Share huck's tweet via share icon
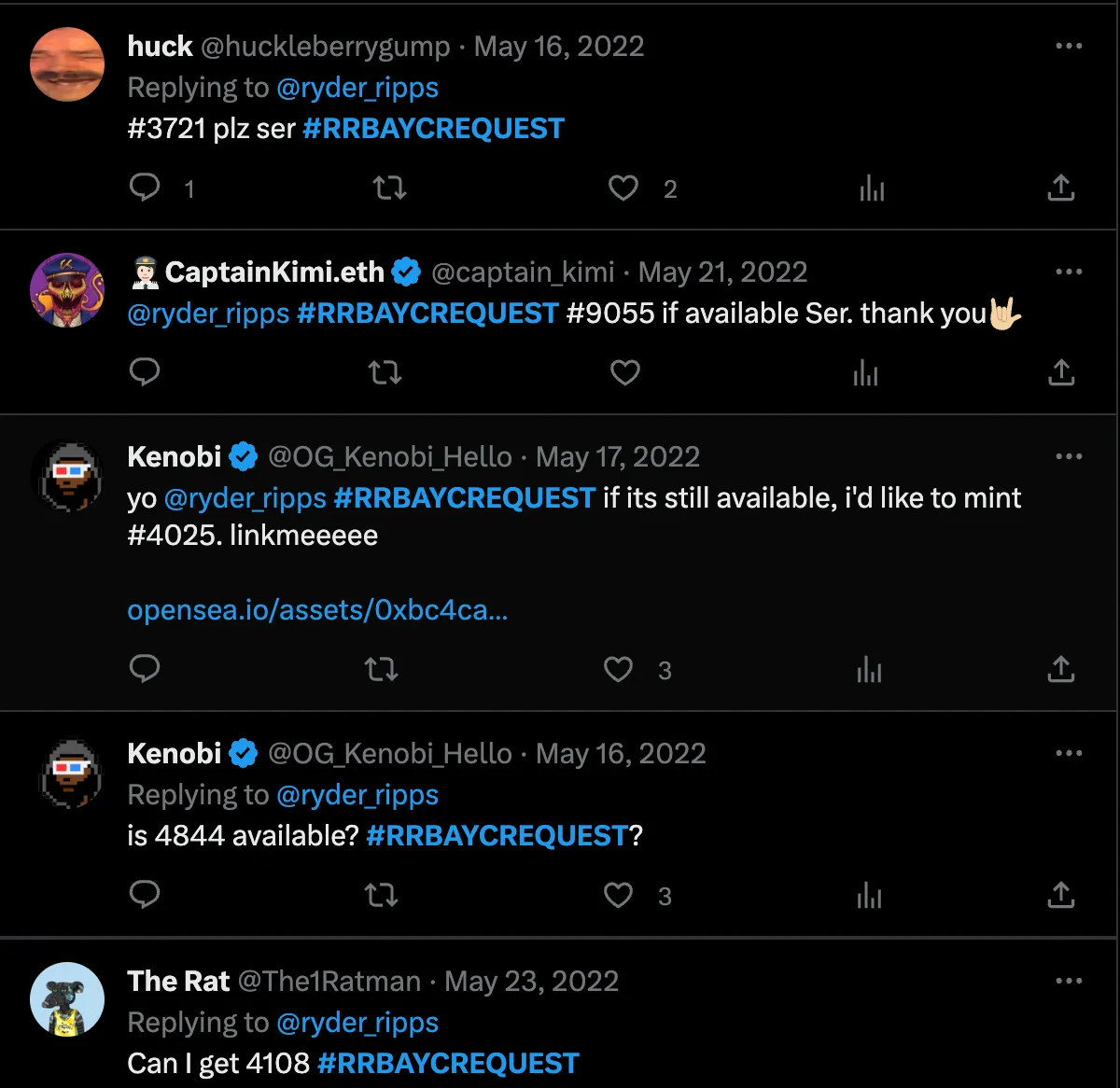Image resolution: width=1120 pixels, height=1088 pixels. 1060,188
